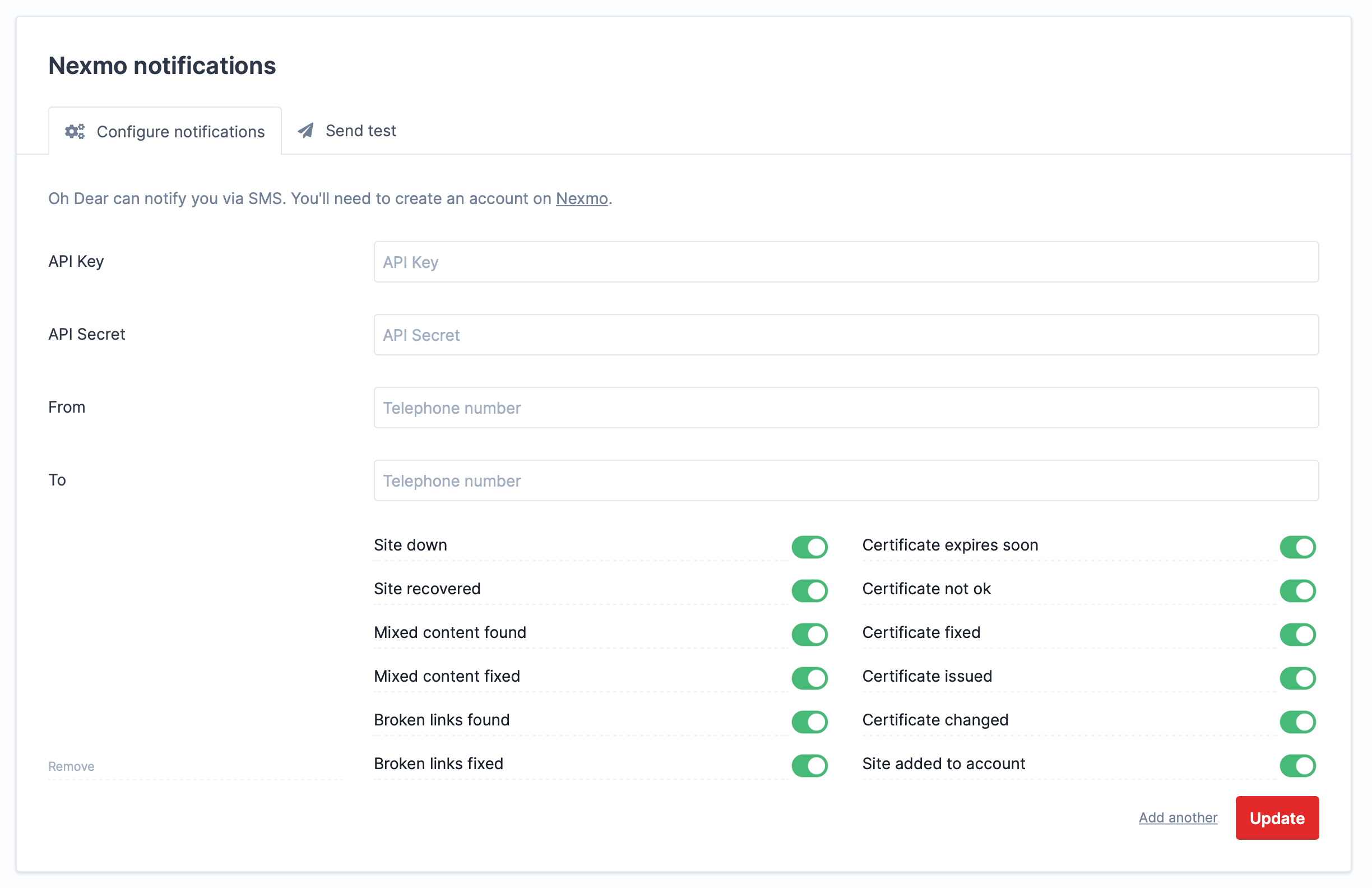Disable the Site recovered notification
Screen dimensions: 1372x888
click(x=809, y=590)
